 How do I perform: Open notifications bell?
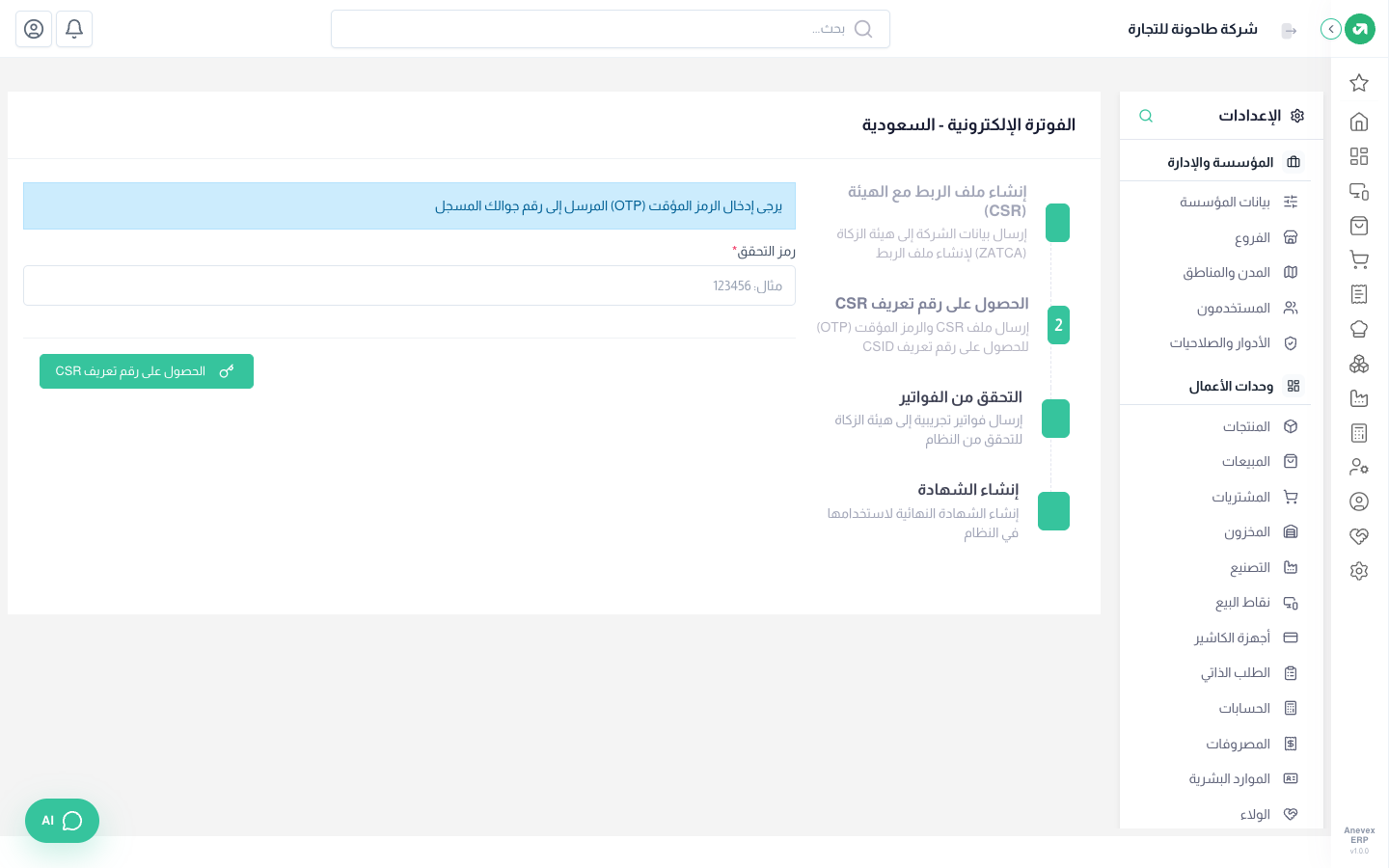[x=74, y=29]
